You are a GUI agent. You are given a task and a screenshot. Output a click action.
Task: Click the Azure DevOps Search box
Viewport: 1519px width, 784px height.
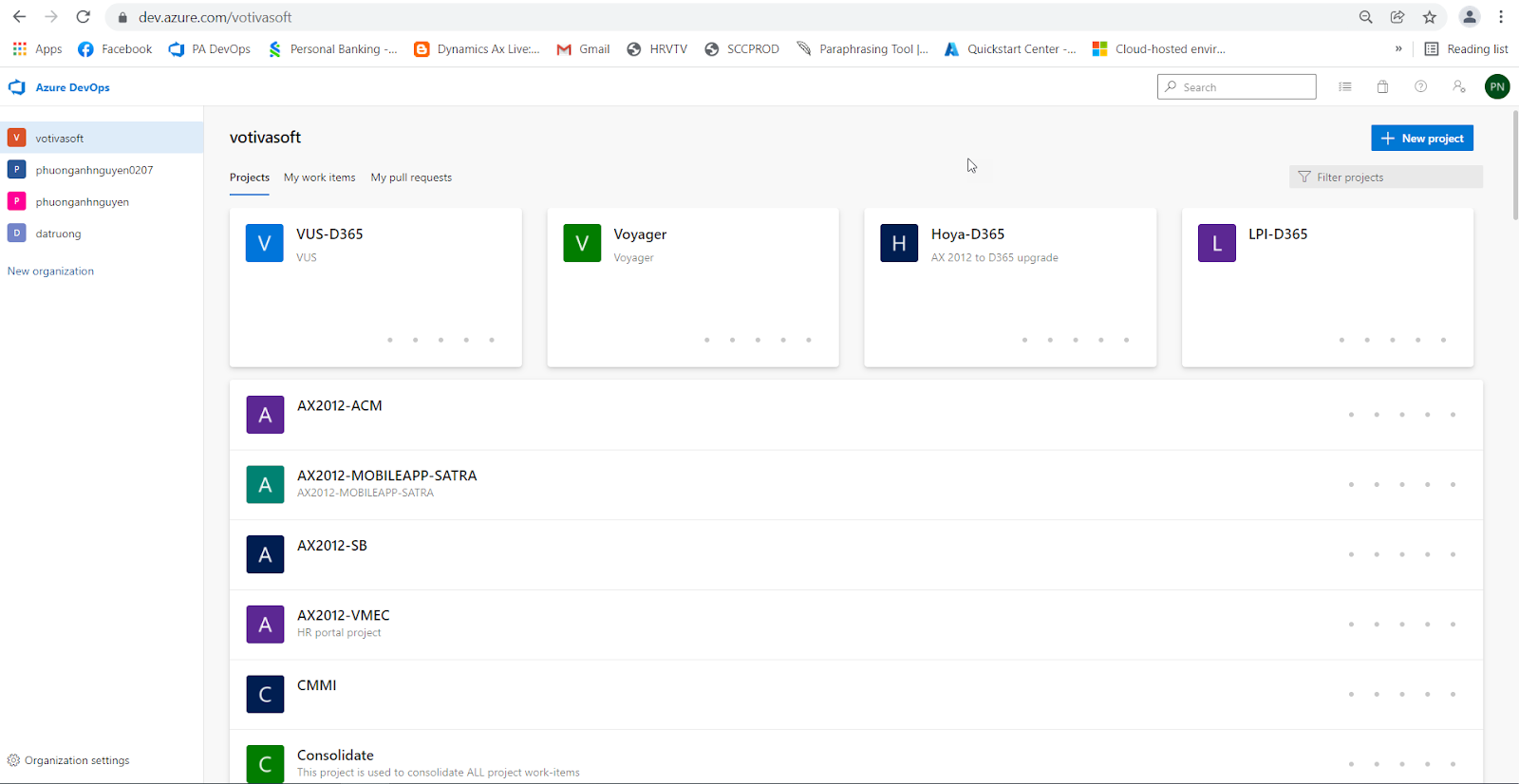pos(1237,87)
